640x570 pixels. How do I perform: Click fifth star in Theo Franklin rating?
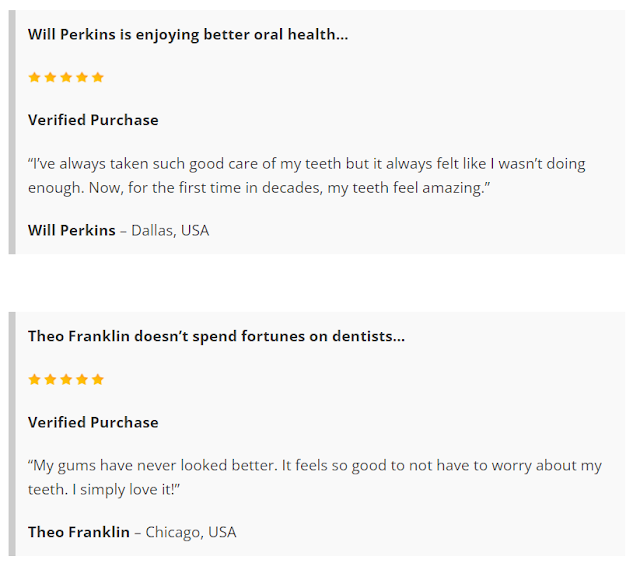(98, 379)
